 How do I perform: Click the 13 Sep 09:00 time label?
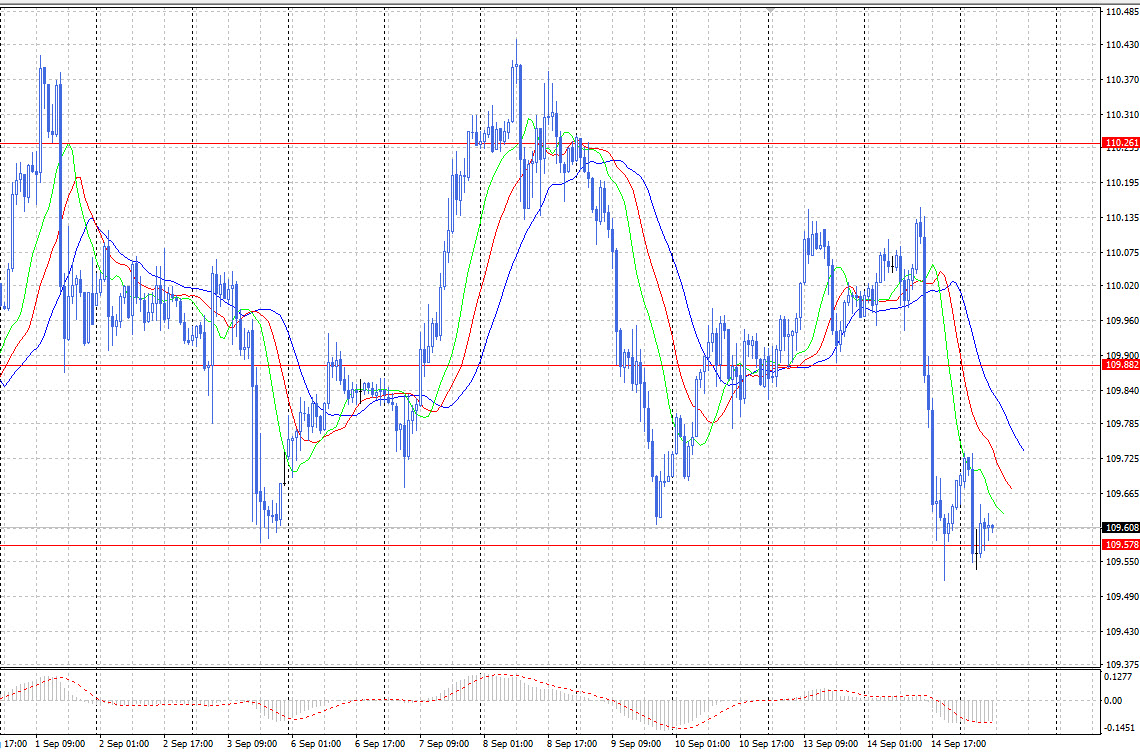point(830,744)
